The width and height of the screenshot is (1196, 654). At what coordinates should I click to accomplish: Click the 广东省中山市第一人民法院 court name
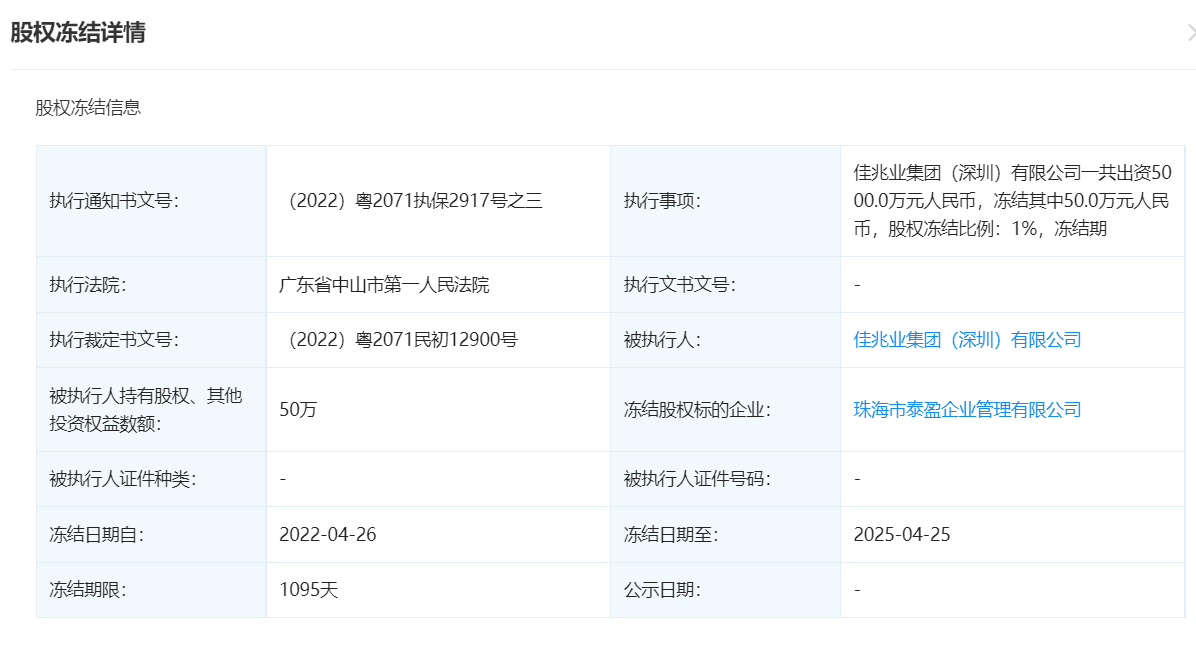pyautogui.click(x=384, y=285)
